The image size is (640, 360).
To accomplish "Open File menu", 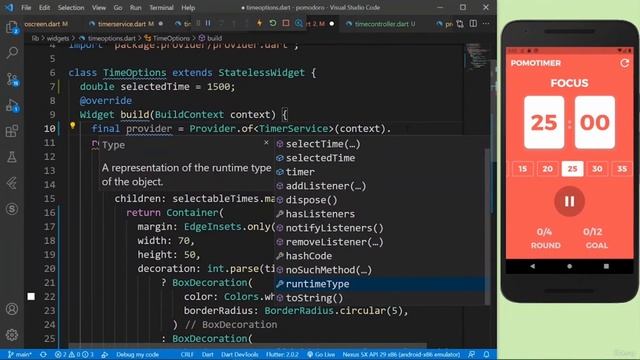I will pos(26,7).
